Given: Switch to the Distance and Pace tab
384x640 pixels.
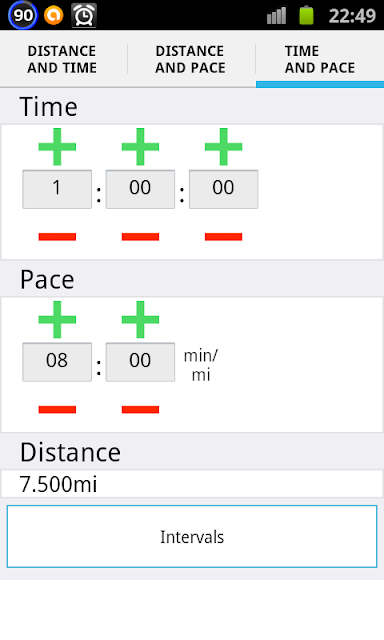Looking at the screenshot, I should (190, 59).
